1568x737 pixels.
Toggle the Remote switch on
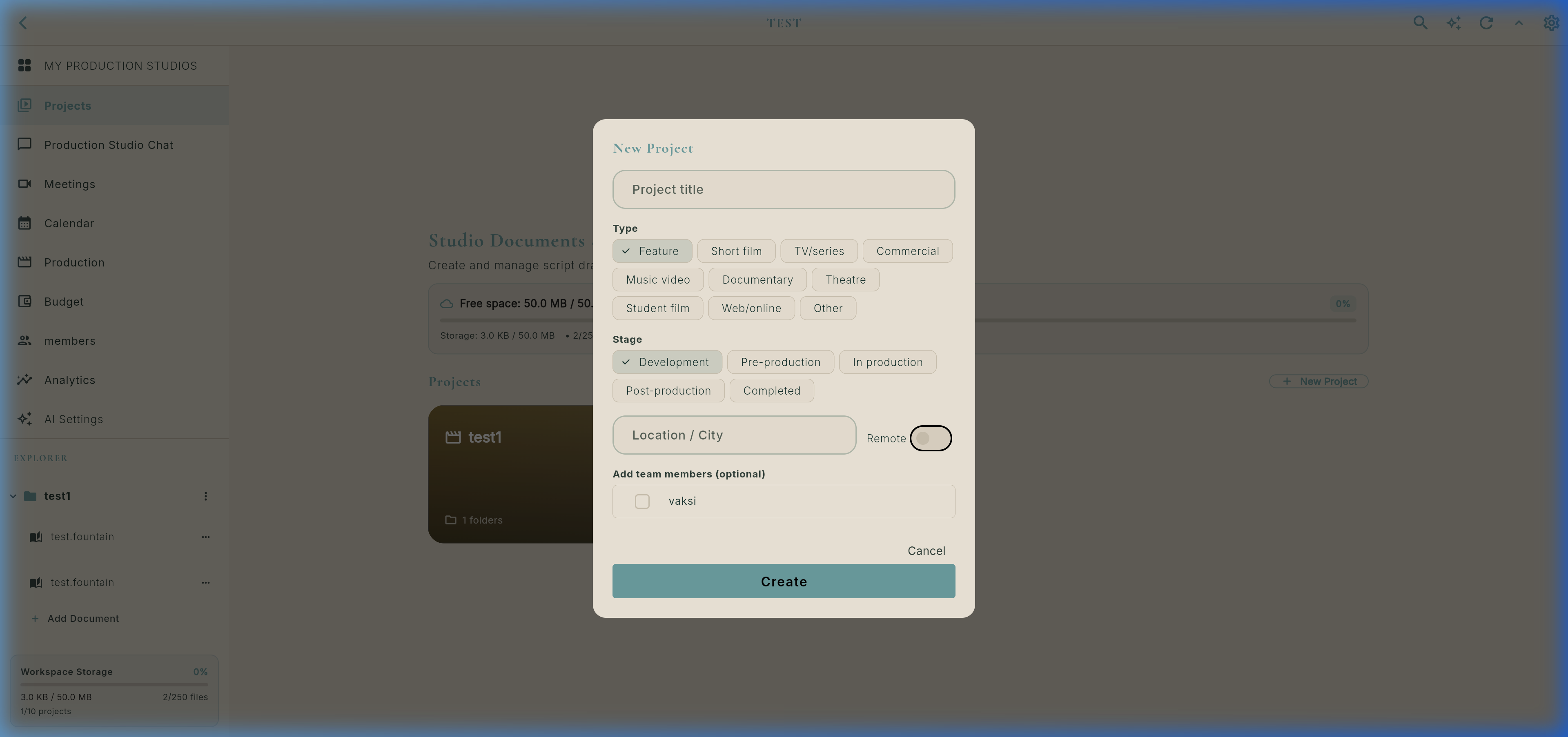[x=931, y=438]
